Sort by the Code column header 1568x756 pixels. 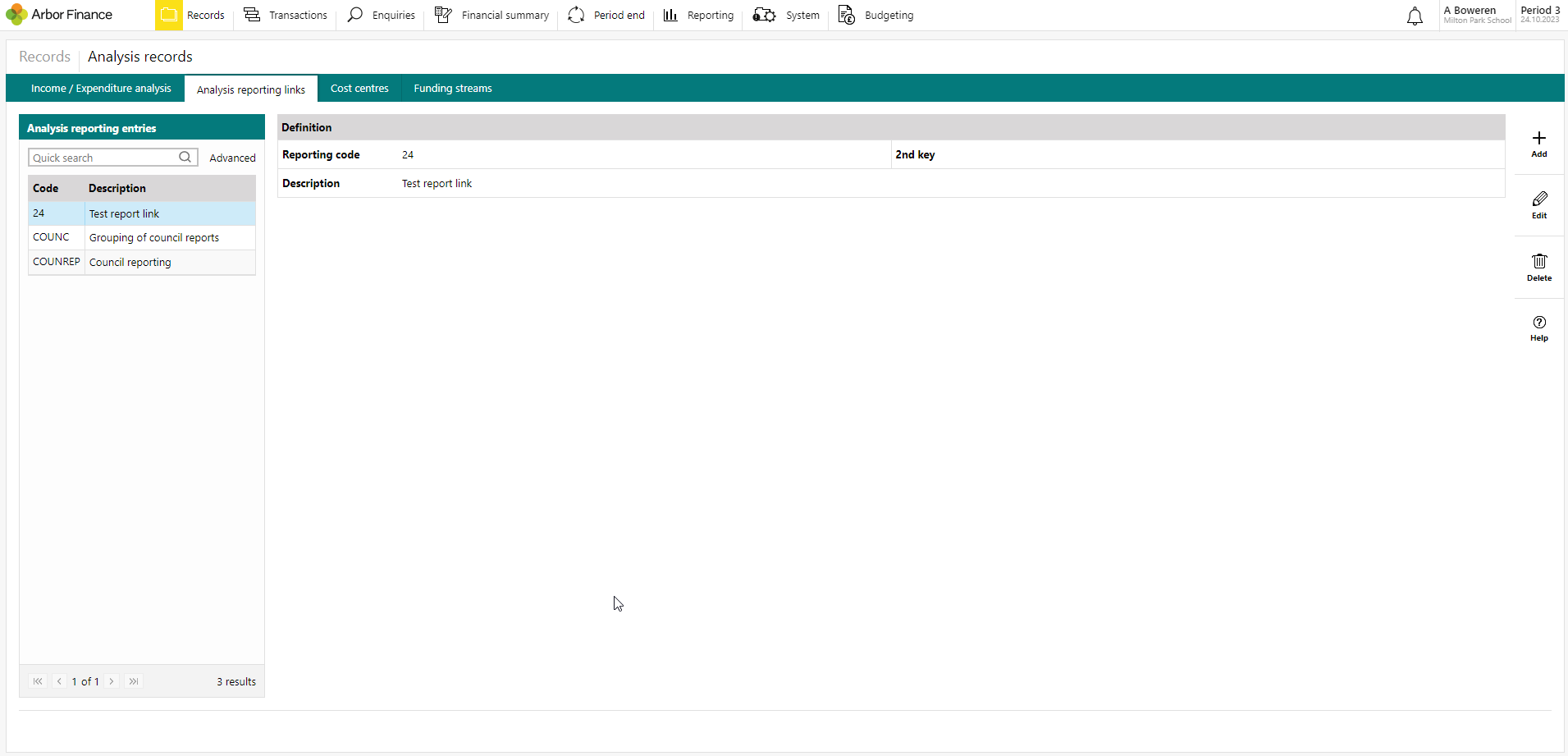pyautogui.click(x=56, y=188)
